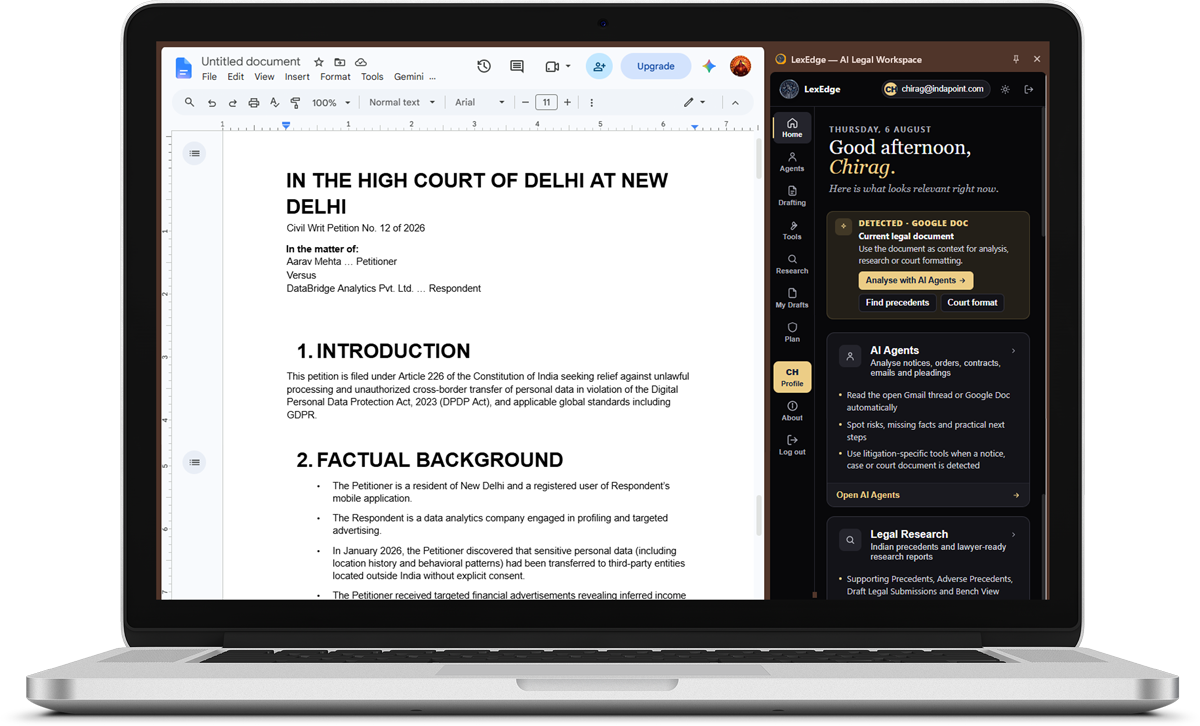Open the File menu
1200x726 pixels.
[x=209, y=77]
